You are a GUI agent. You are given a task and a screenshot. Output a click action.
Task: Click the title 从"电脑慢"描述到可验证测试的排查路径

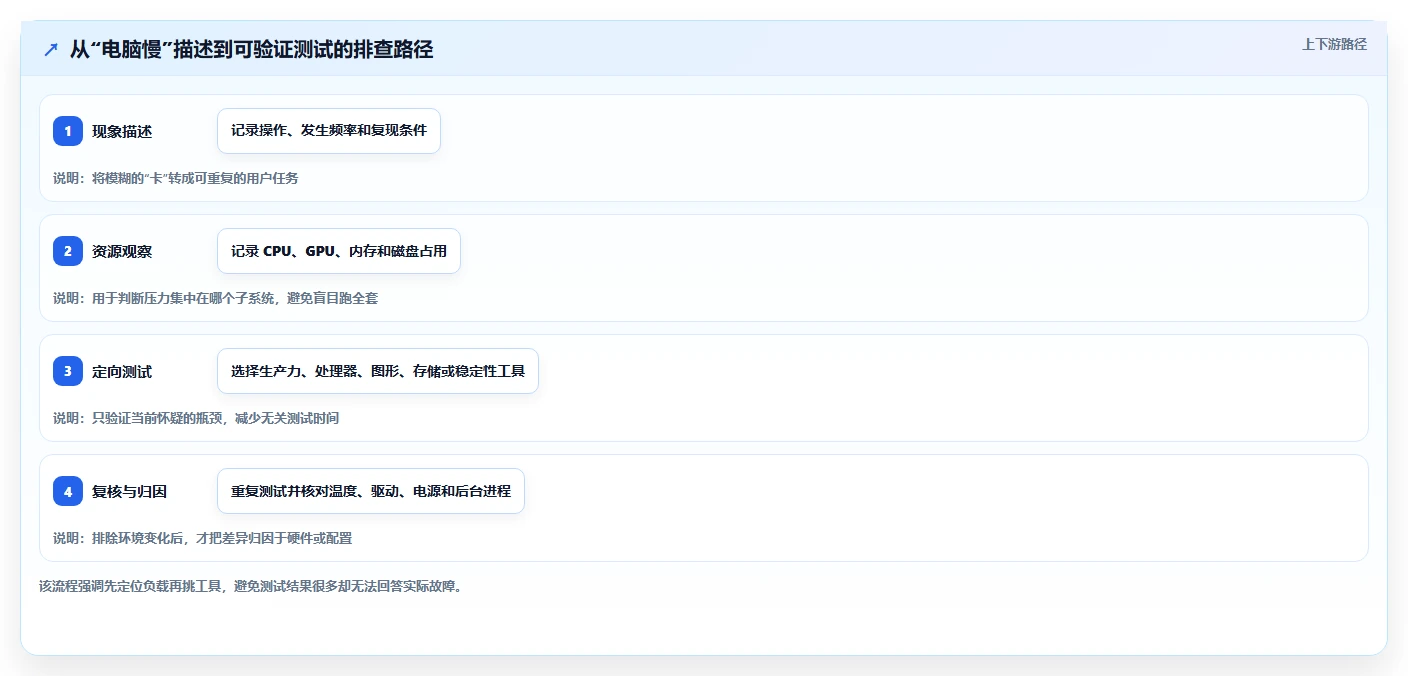[x=251, y=49]
